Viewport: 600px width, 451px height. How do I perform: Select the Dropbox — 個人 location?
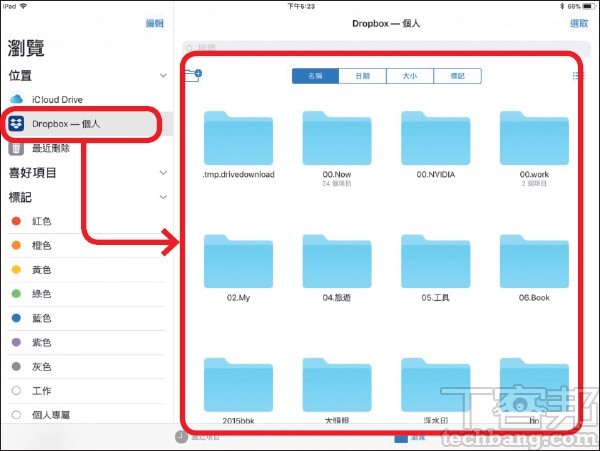pyautogui.click(x=86, y=124)
